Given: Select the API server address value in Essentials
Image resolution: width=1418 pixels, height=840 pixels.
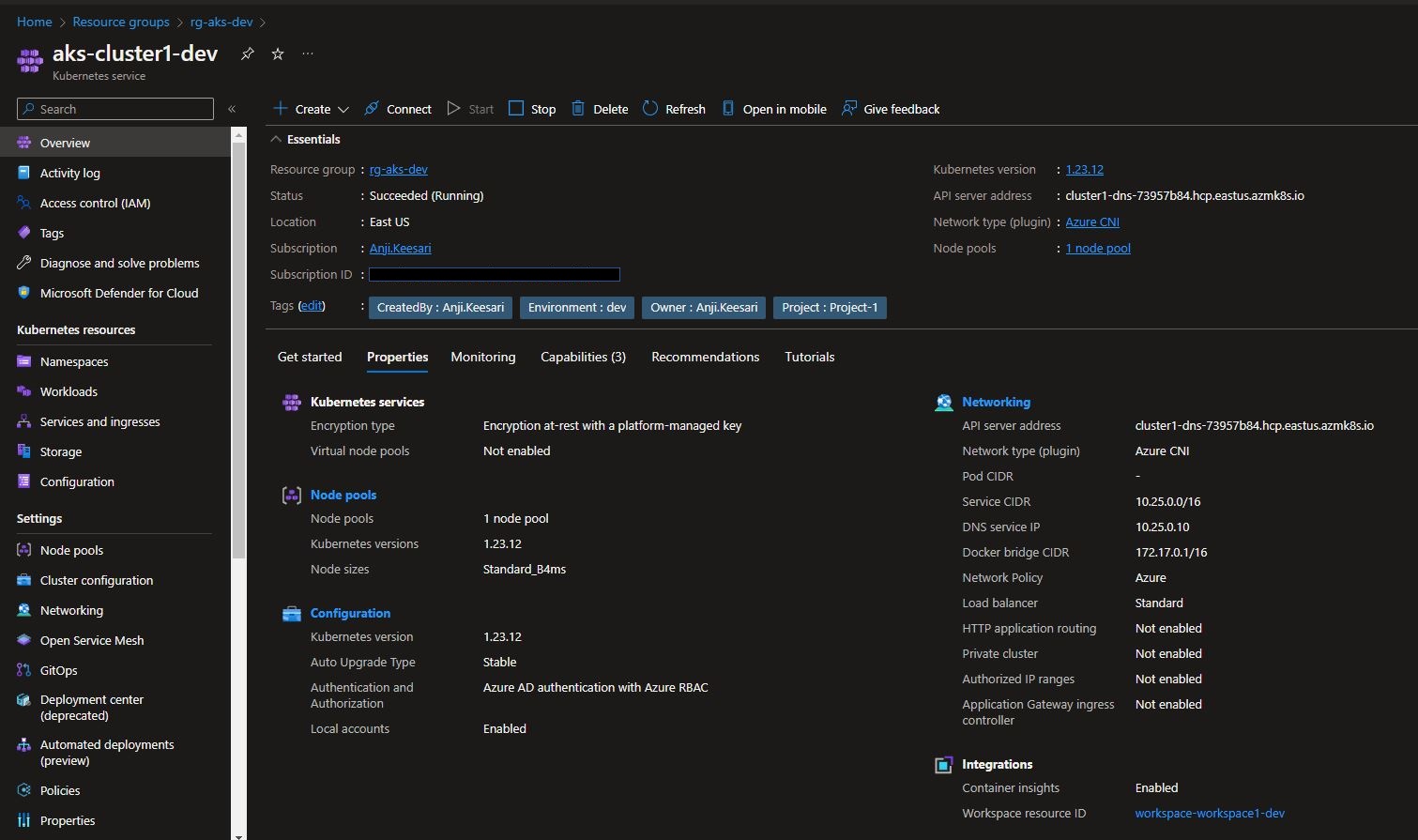Looking at the screenshot, I should [1184, 196].
